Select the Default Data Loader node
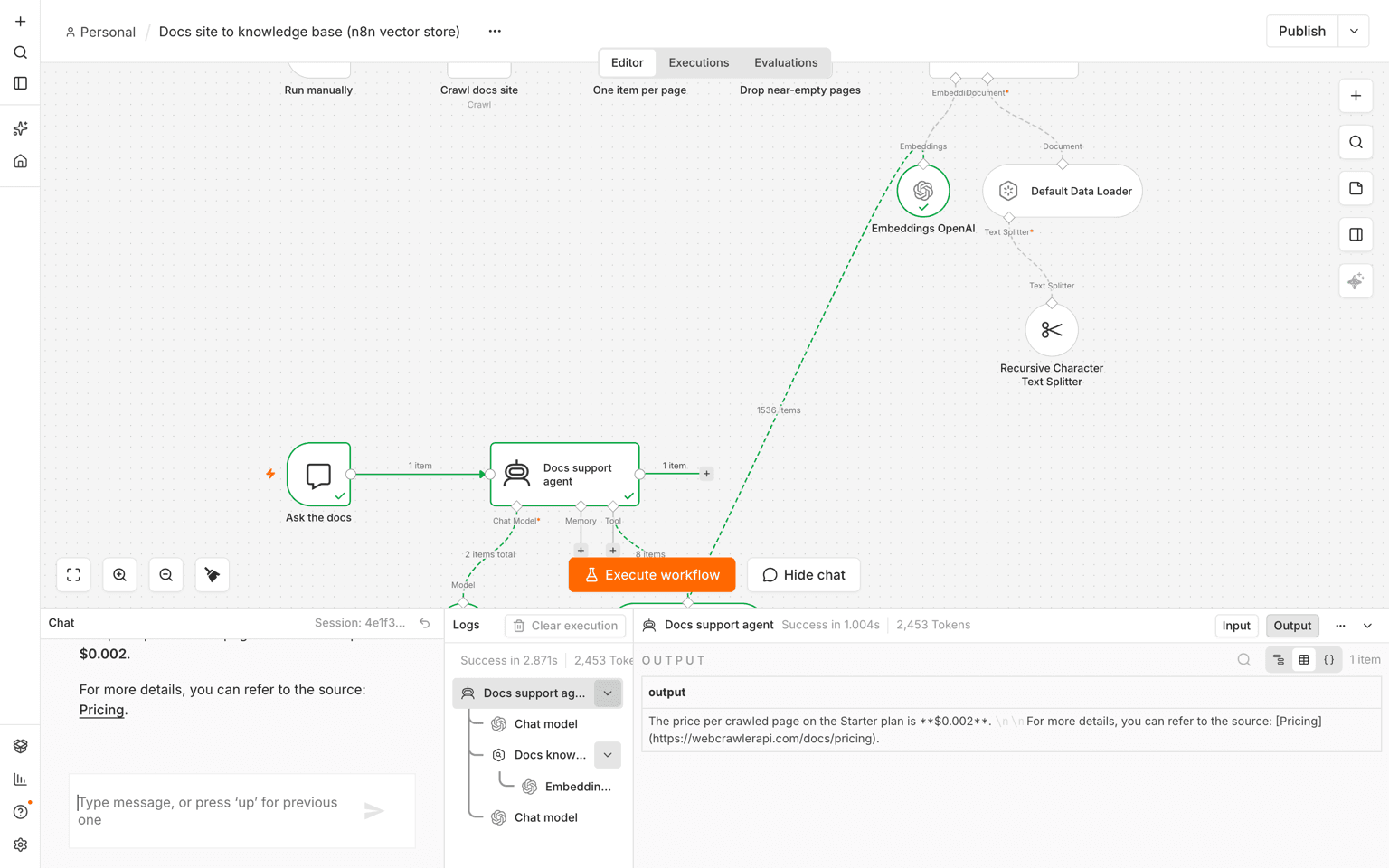The height and width of the screenshot is (868, 1389). click(1063, 191)
